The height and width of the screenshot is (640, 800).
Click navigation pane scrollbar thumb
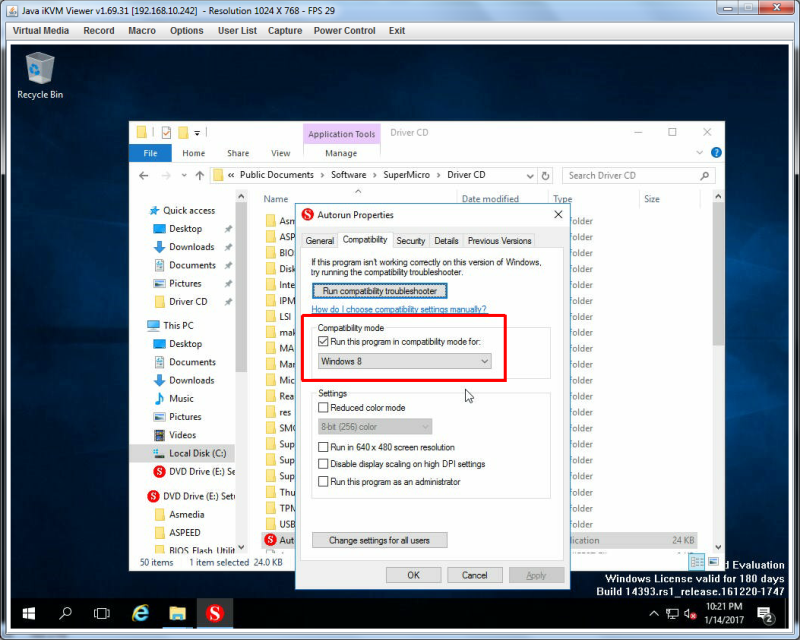coord(241,287)
